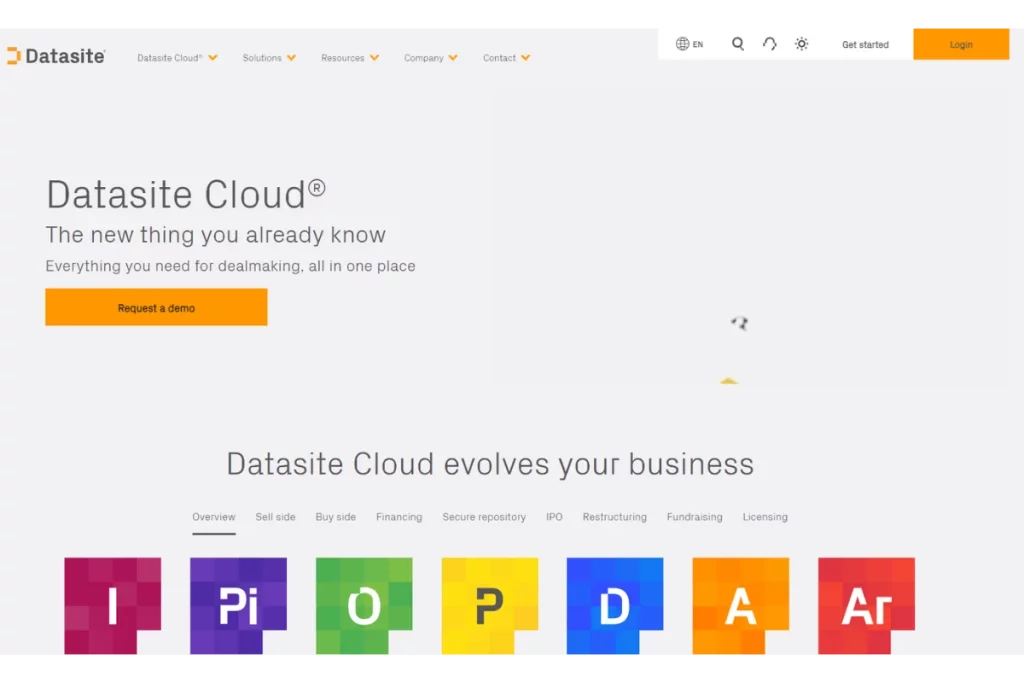Open the Get started link
Image resolution: width=1024 pixels, height=683 pixels.
click(864, 44)
